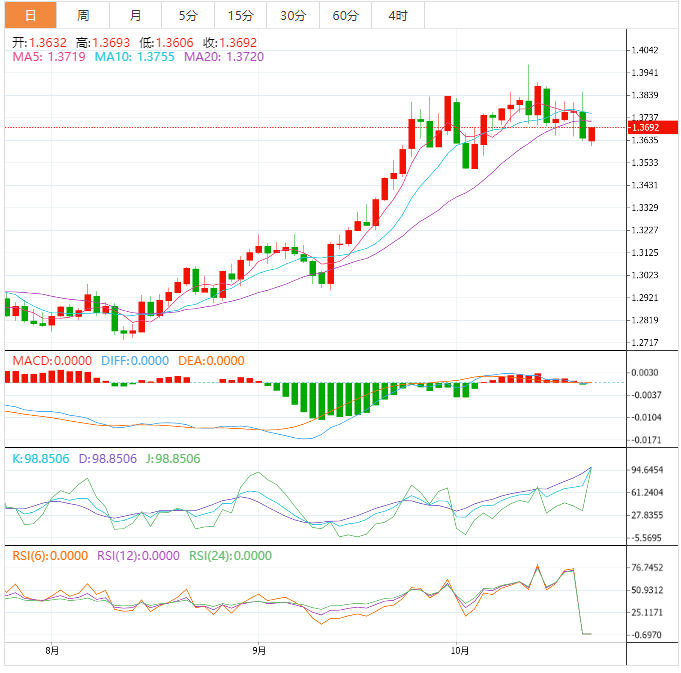Image resolution: width=681 pixels, height=673 pixels.
Task: Click the 1.3533 price axis label
Action: tap(645, 163)
